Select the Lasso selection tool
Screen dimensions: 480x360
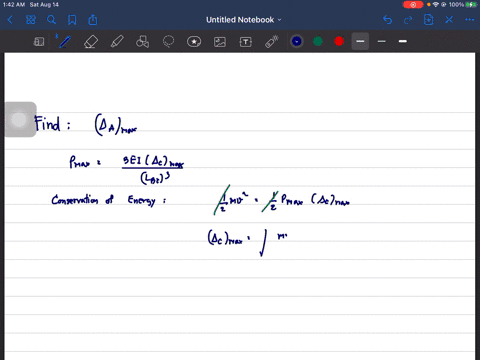(x=168, y=42)
